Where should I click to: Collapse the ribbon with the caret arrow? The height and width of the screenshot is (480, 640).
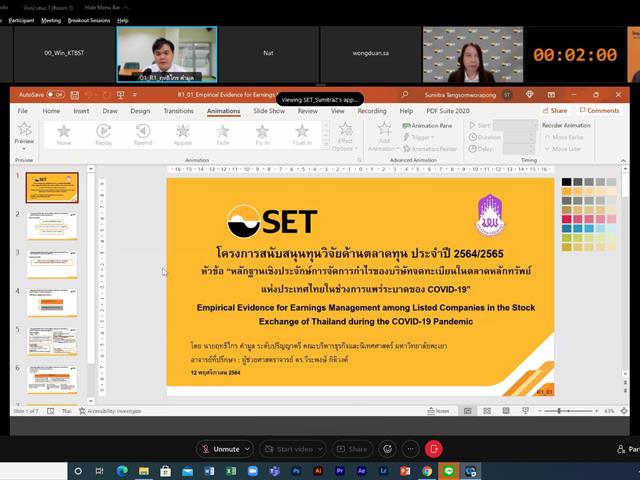coord(623,160)
